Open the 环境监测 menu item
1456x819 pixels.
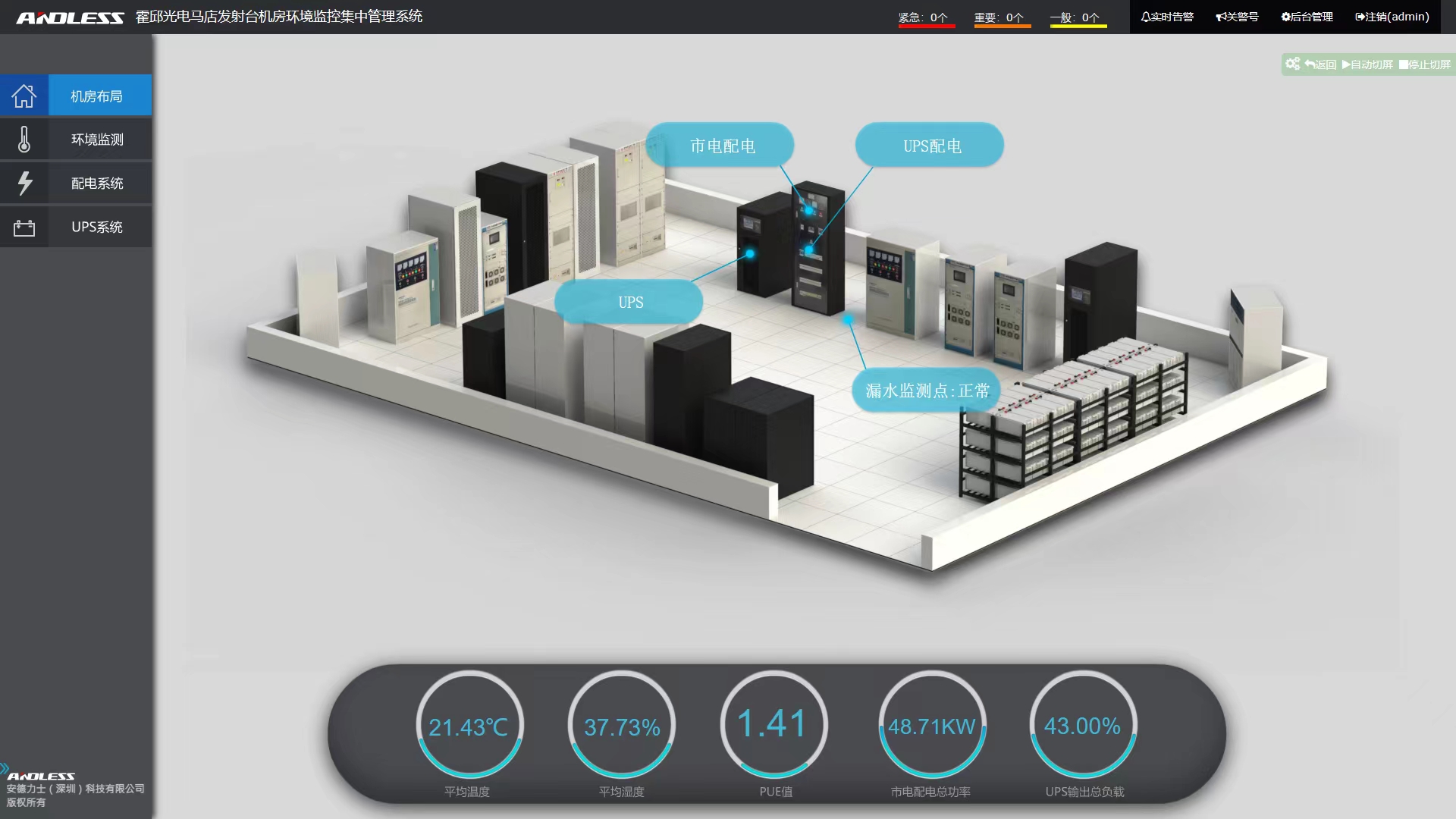tap(97, 140)
